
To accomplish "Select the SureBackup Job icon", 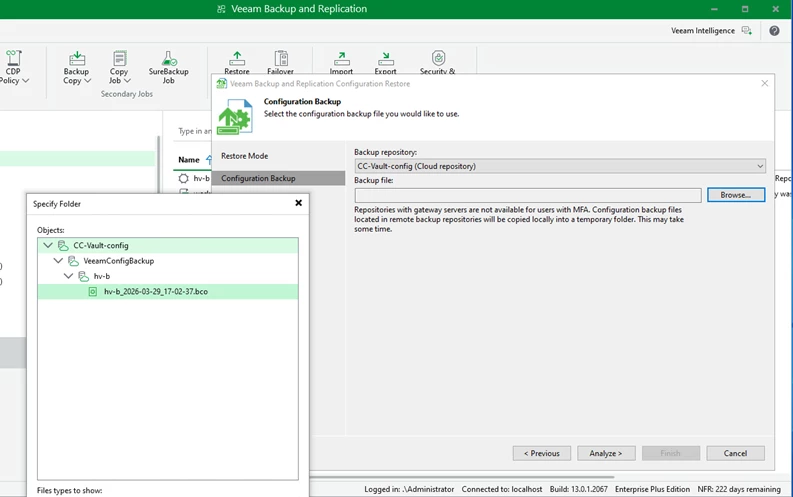I will 168,60.
